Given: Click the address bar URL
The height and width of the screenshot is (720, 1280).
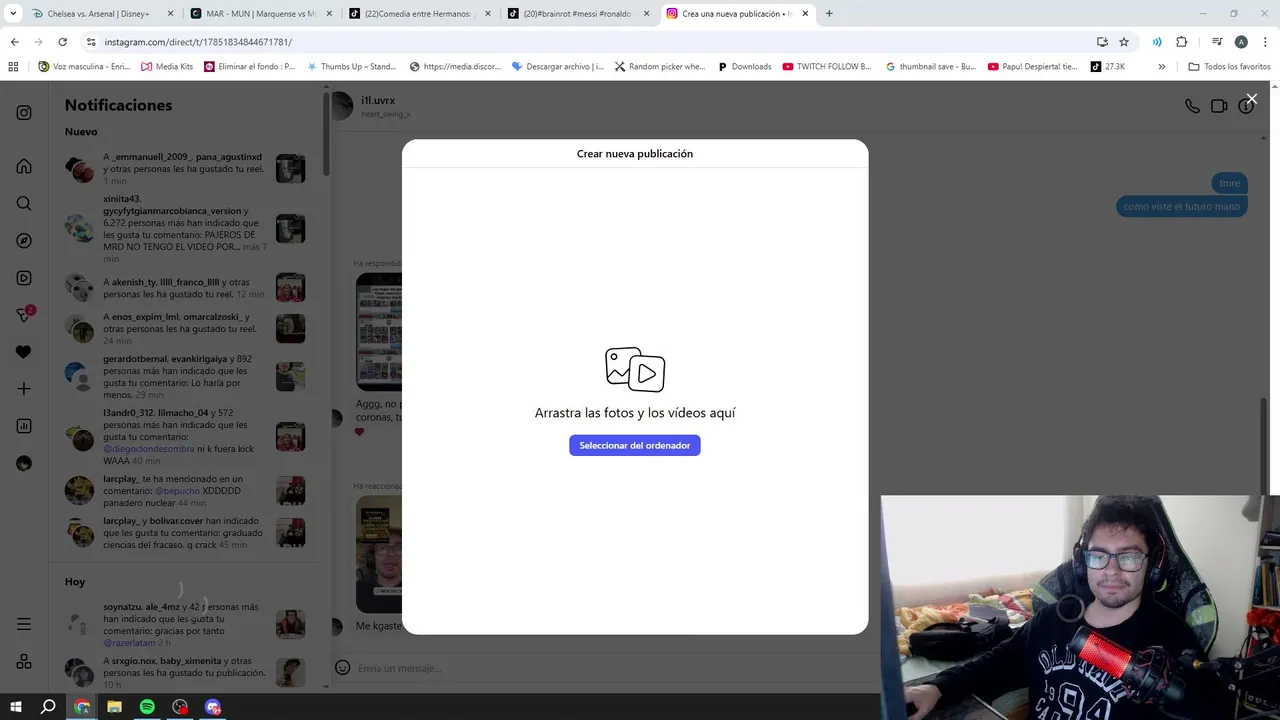Looking at the screenshot, I should click(198, 42).
